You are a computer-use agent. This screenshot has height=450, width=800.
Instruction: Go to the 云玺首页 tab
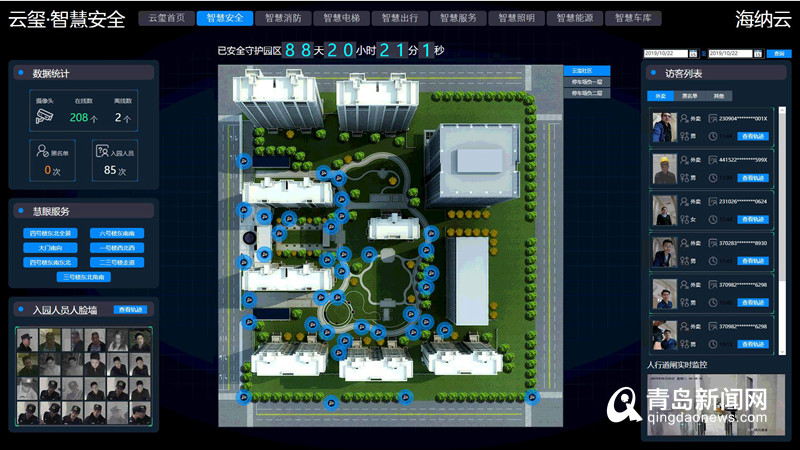(x=167, y=18)
